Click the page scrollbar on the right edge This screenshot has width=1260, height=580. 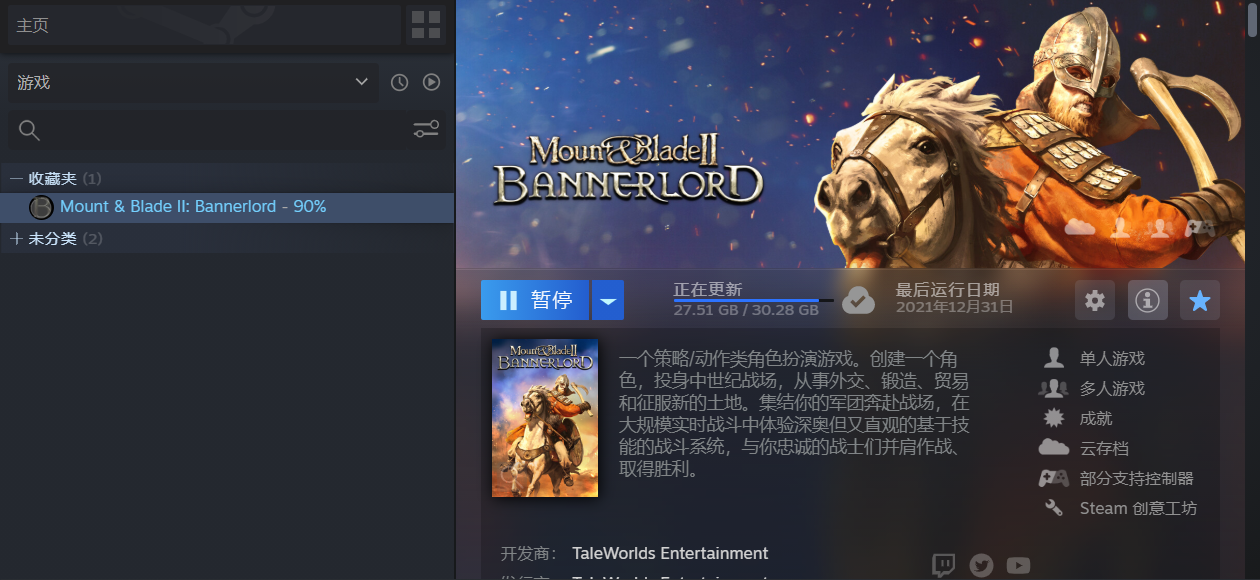1254,20
